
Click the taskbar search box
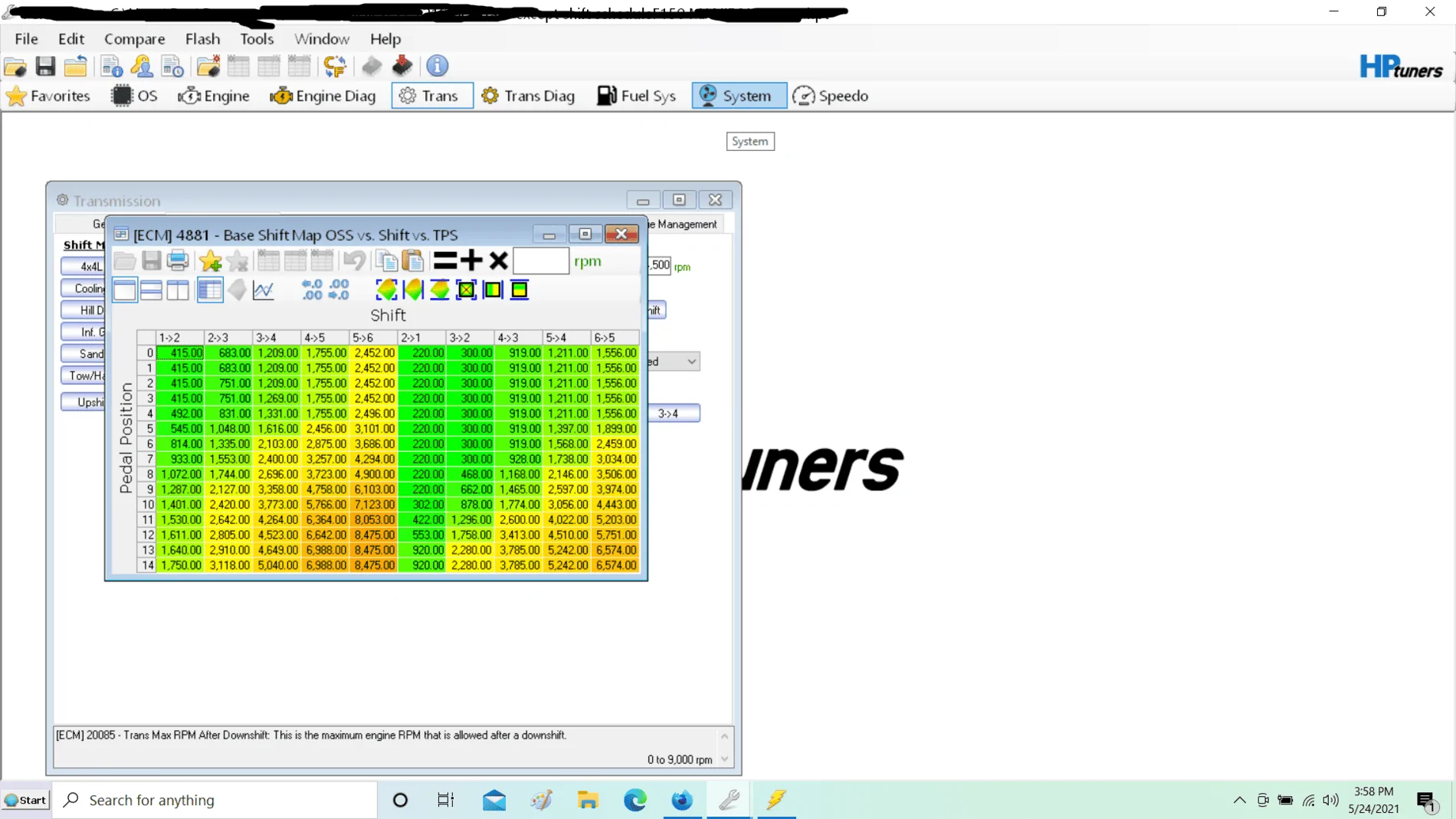[x=215, y=800]
